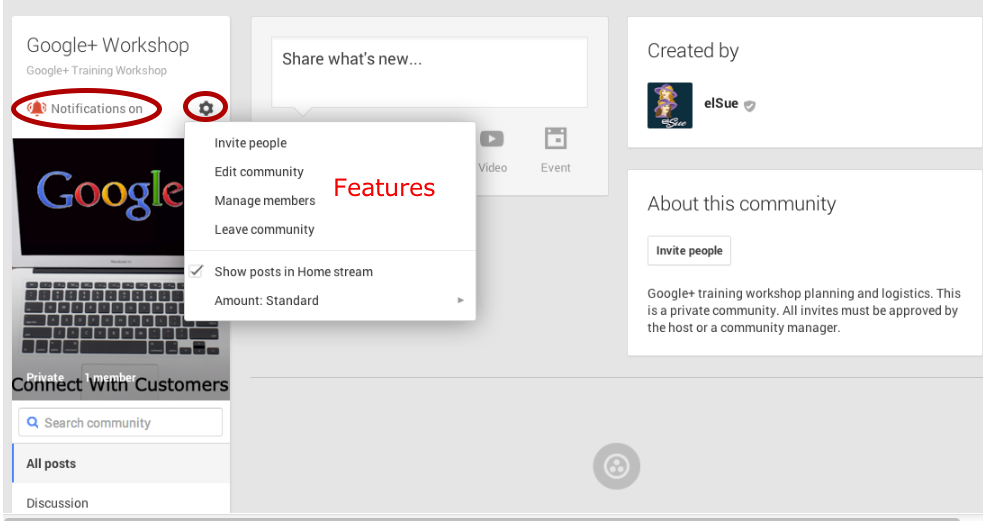
Task: Click the About this community heading
Action: 742,204
